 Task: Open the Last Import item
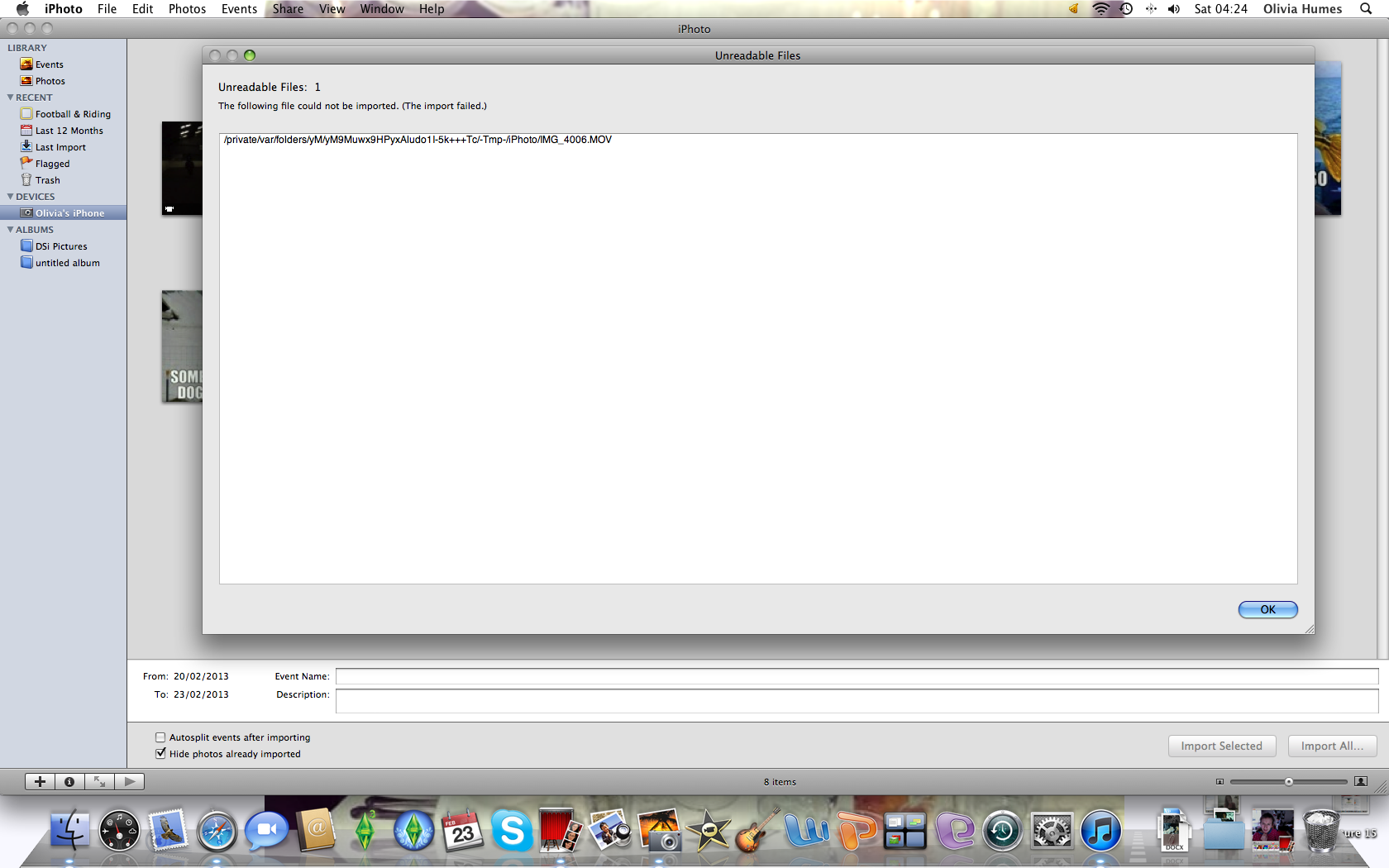(x=60, y=147)
